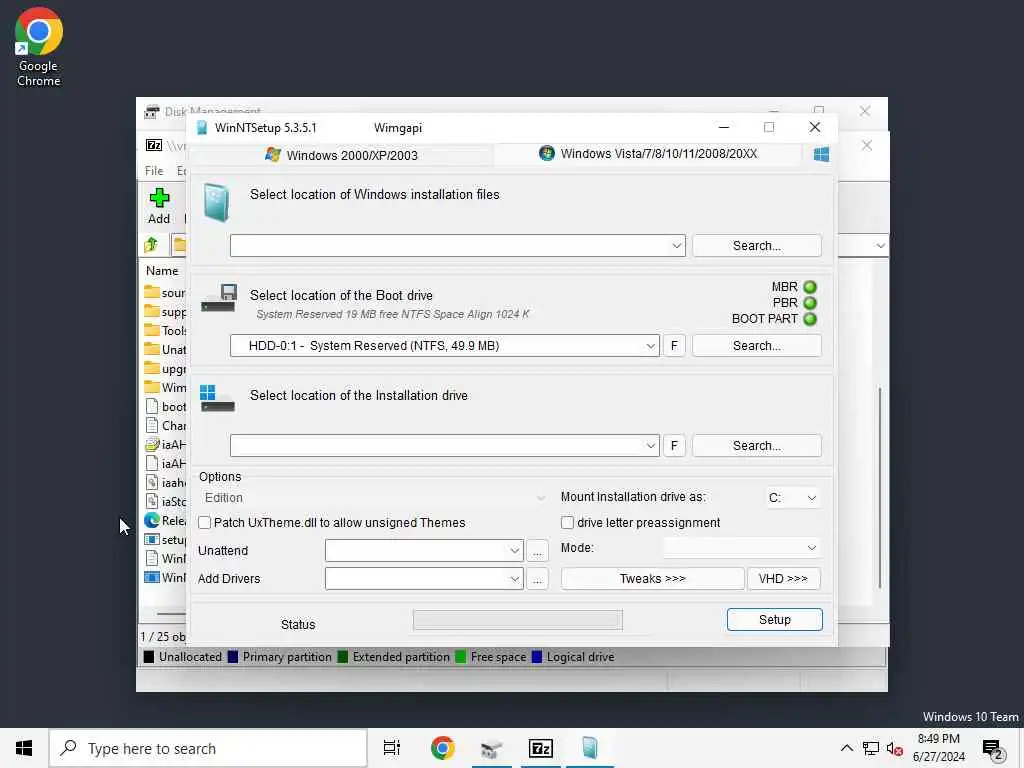The image size is (1024, 768).
Task: Open the Mode dropdown
Action: (742, 547)
